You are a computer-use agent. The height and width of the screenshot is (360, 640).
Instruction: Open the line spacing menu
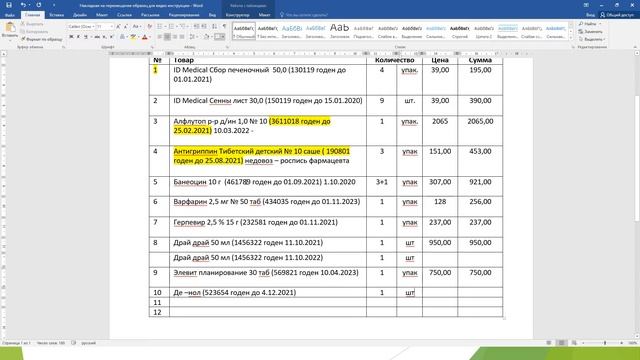[x=193, y=37]
